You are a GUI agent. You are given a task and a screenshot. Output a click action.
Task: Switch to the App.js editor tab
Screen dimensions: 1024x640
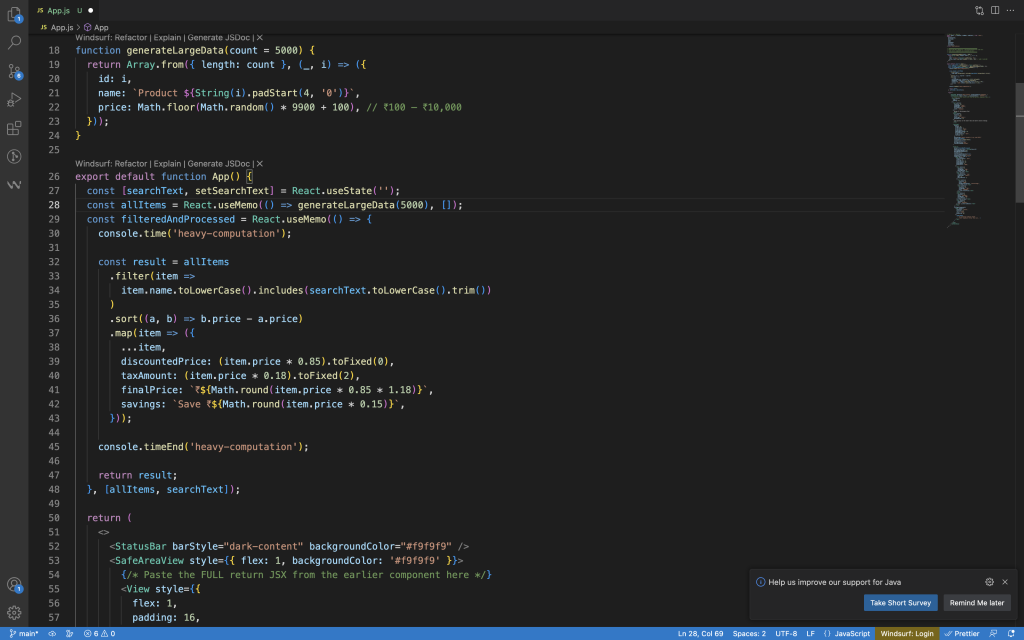(60, 10)
